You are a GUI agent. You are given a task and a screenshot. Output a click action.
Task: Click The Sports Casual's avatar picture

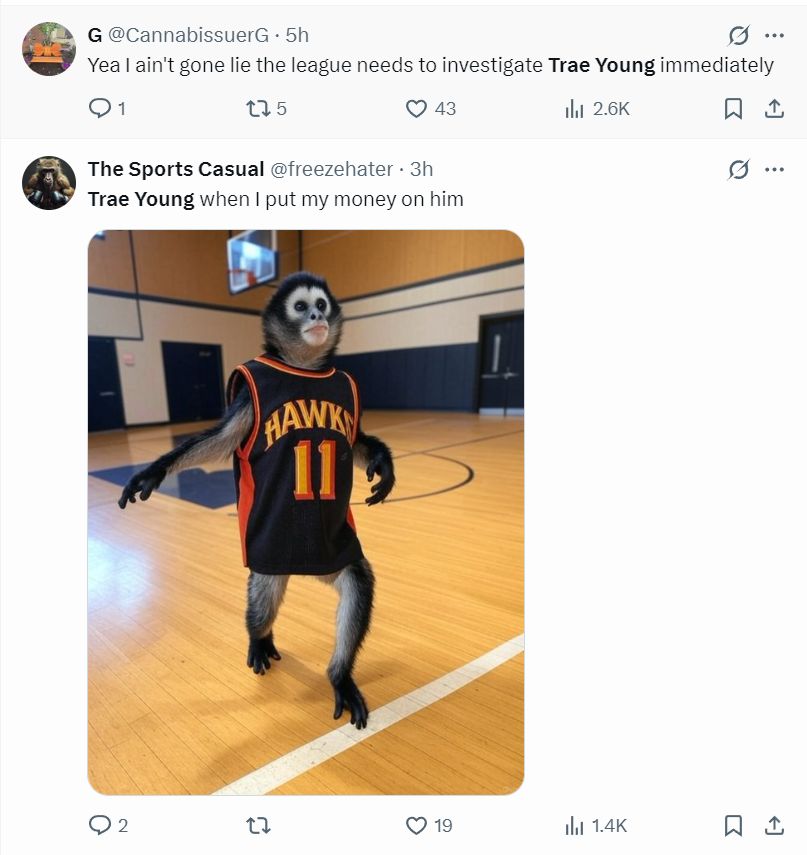pos(49,183)
